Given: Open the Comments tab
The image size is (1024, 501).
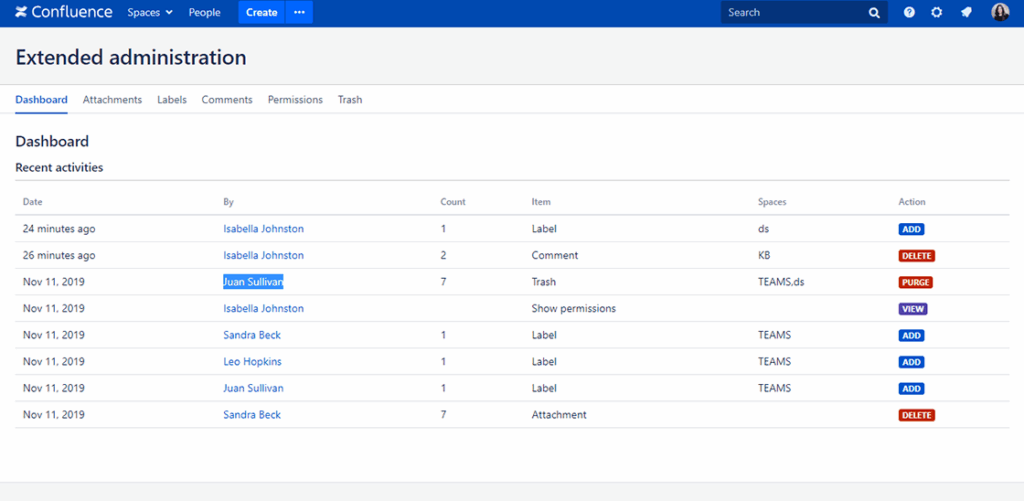Looking at the screenshot, I should [x=227, y=100].
